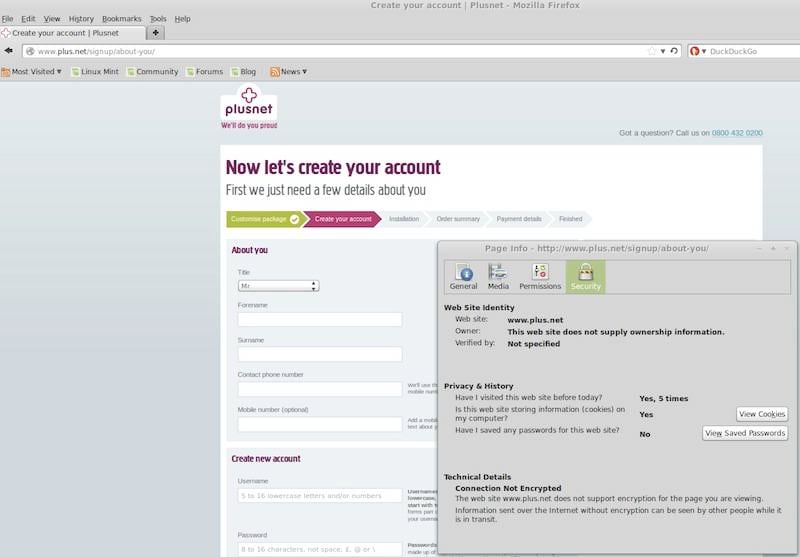This screenshot has height=557, width=800.
Task: Select the Security tab in Page Info
Action: coord(585,277)
